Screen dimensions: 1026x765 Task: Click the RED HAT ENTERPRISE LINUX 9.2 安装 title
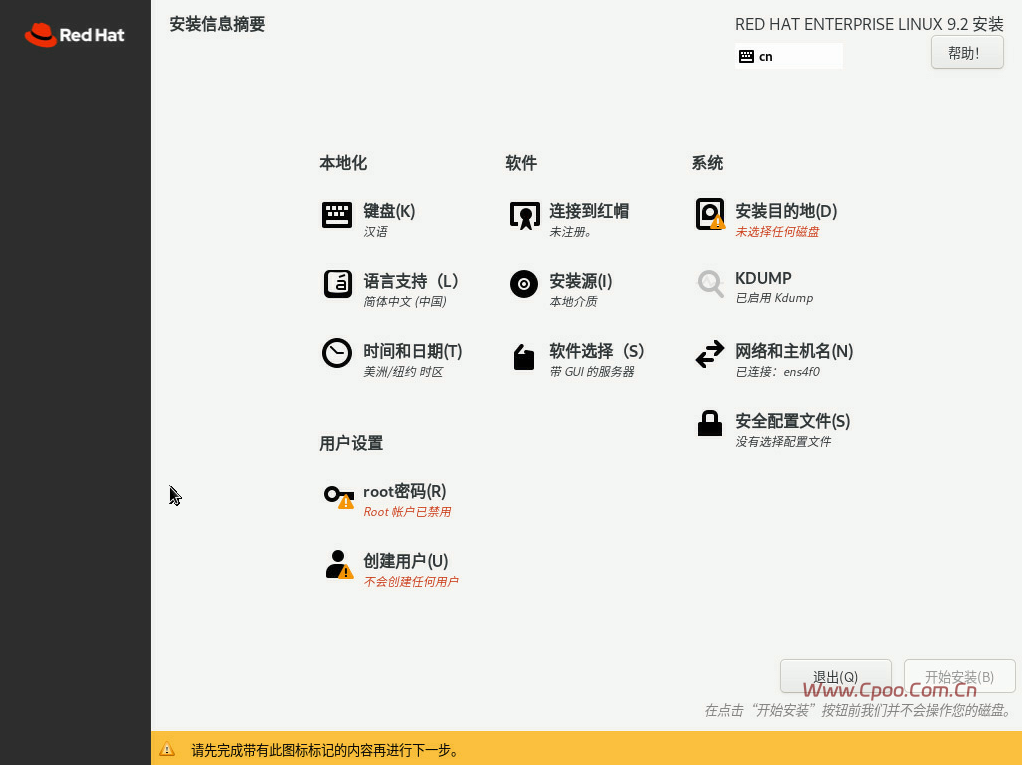869,24
